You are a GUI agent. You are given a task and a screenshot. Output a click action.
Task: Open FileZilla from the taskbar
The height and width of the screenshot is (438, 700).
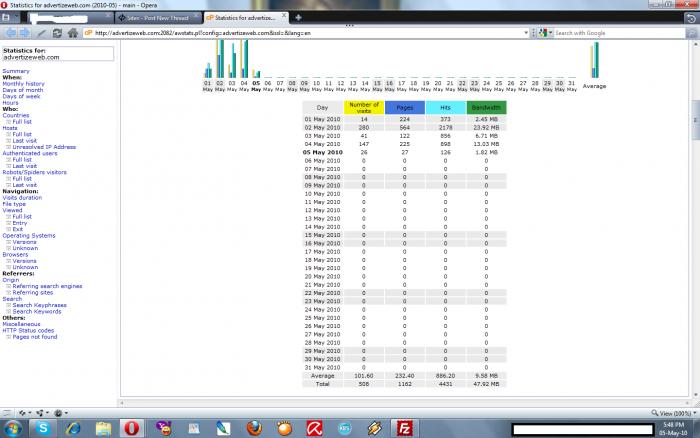pyautogui.click(x=404, y=428)
